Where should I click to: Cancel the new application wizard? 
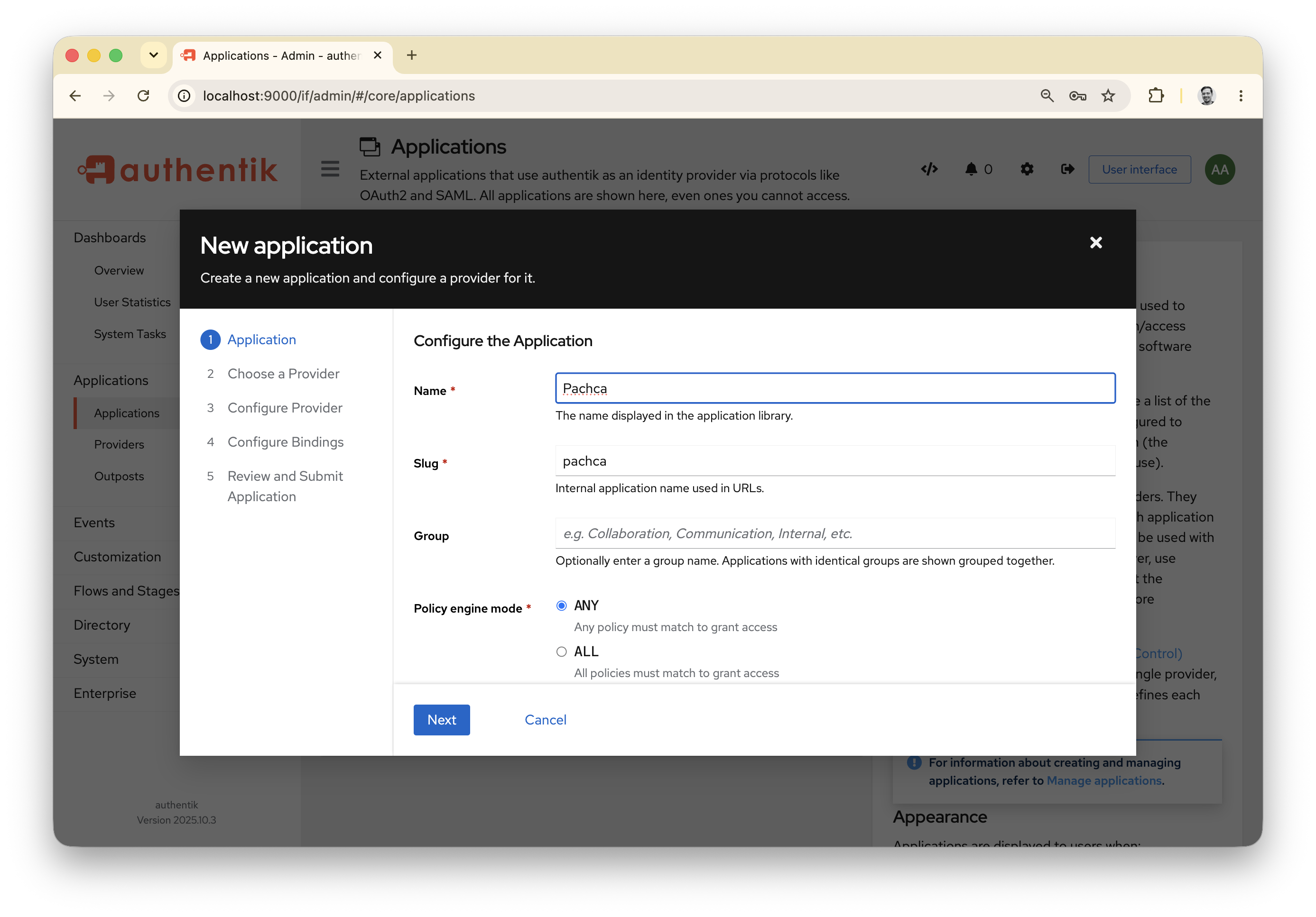(x=545, y=720)
